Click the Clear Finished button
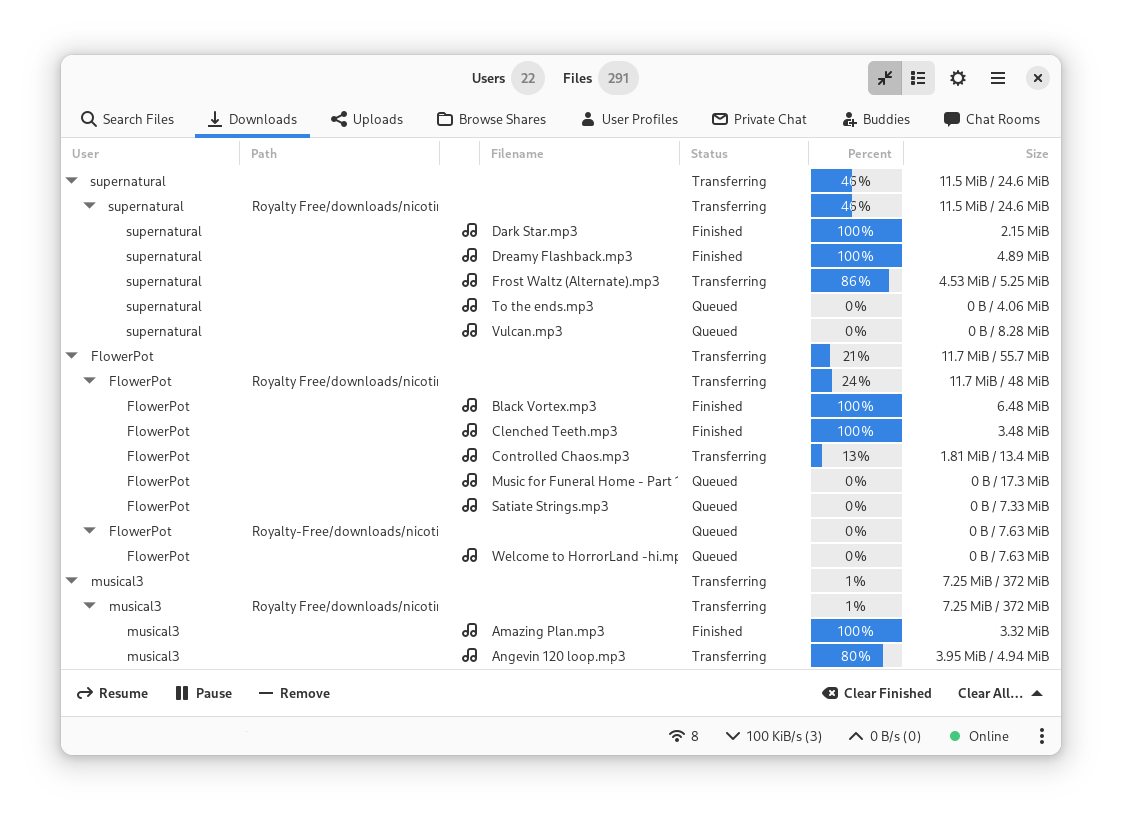 point(876,693)
